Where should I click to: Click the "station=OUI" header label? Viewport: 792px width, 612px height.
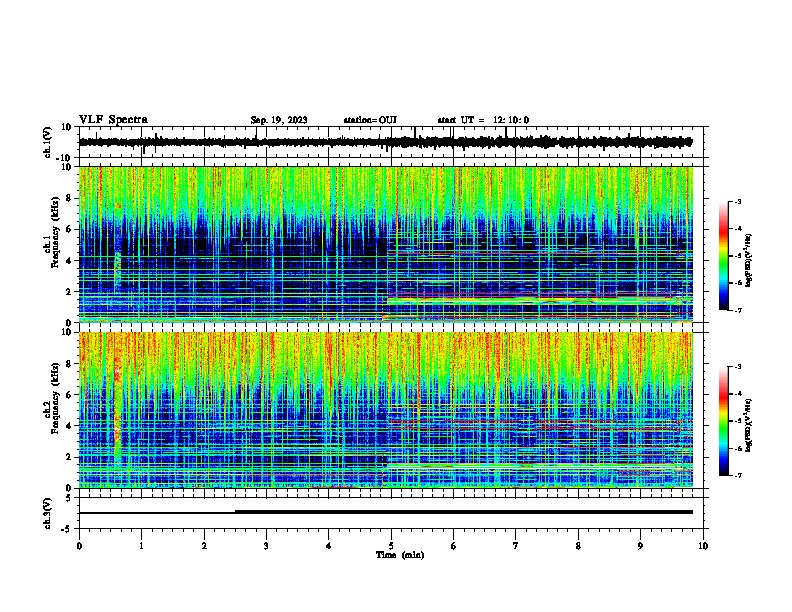point(370,120)
